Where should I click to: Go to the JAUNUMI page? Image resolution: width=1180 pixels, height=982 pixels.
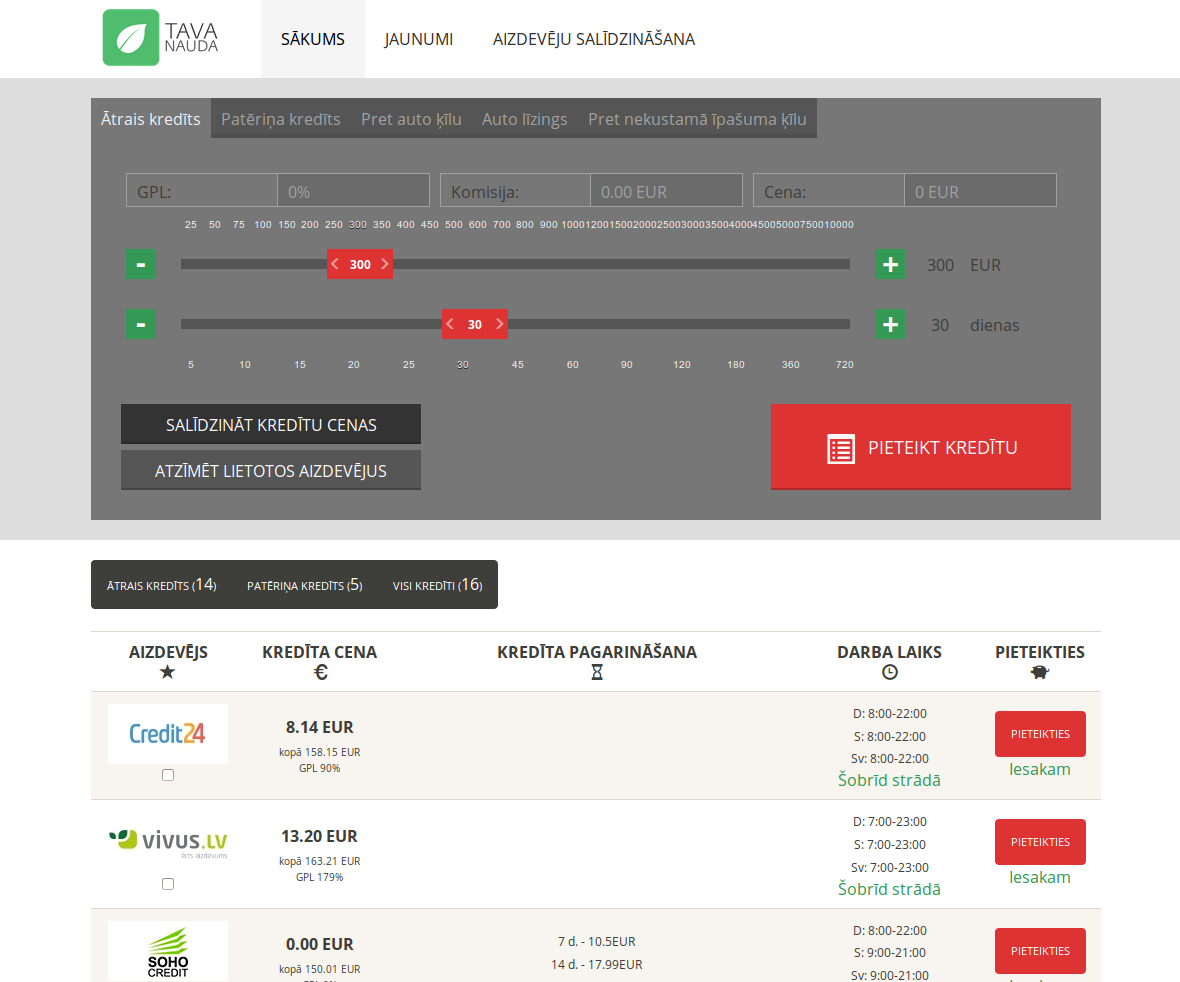coord(418,39)
